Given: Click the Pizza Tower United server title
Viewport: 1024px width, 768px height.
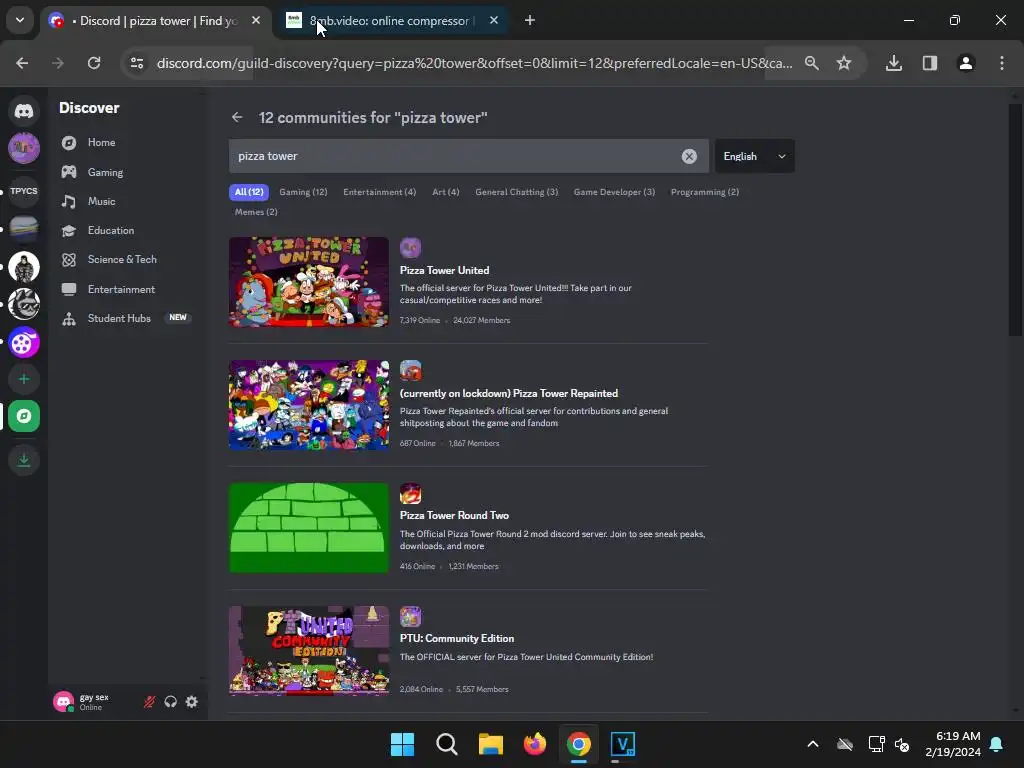Looking at the screenshot, I should (444, 270).
